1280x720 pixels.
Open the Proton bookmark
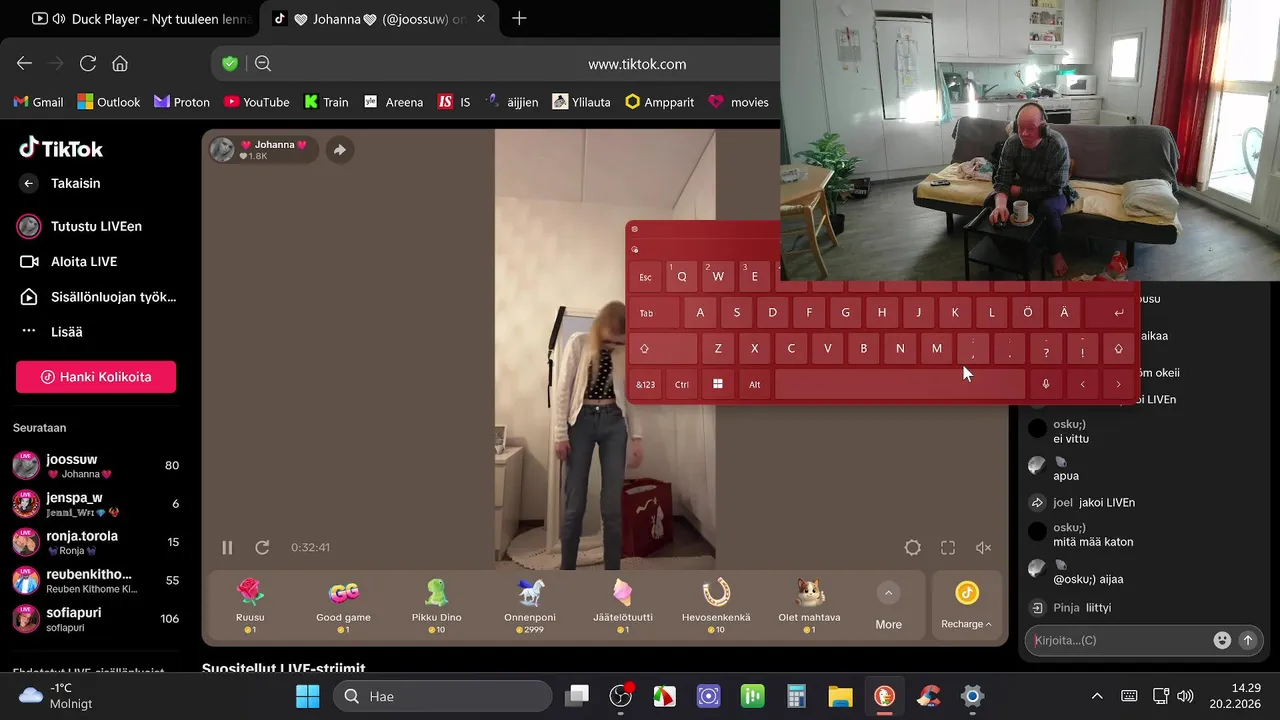[182, 102]
